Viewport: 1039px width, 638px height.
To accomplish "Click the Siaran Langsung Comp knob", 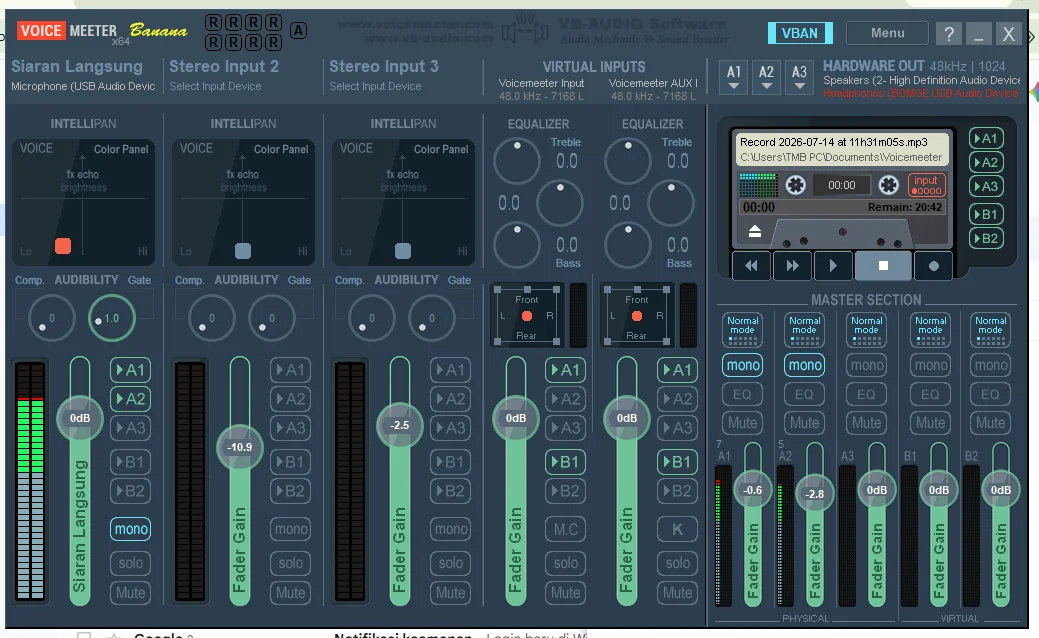I will click(52, 318).
